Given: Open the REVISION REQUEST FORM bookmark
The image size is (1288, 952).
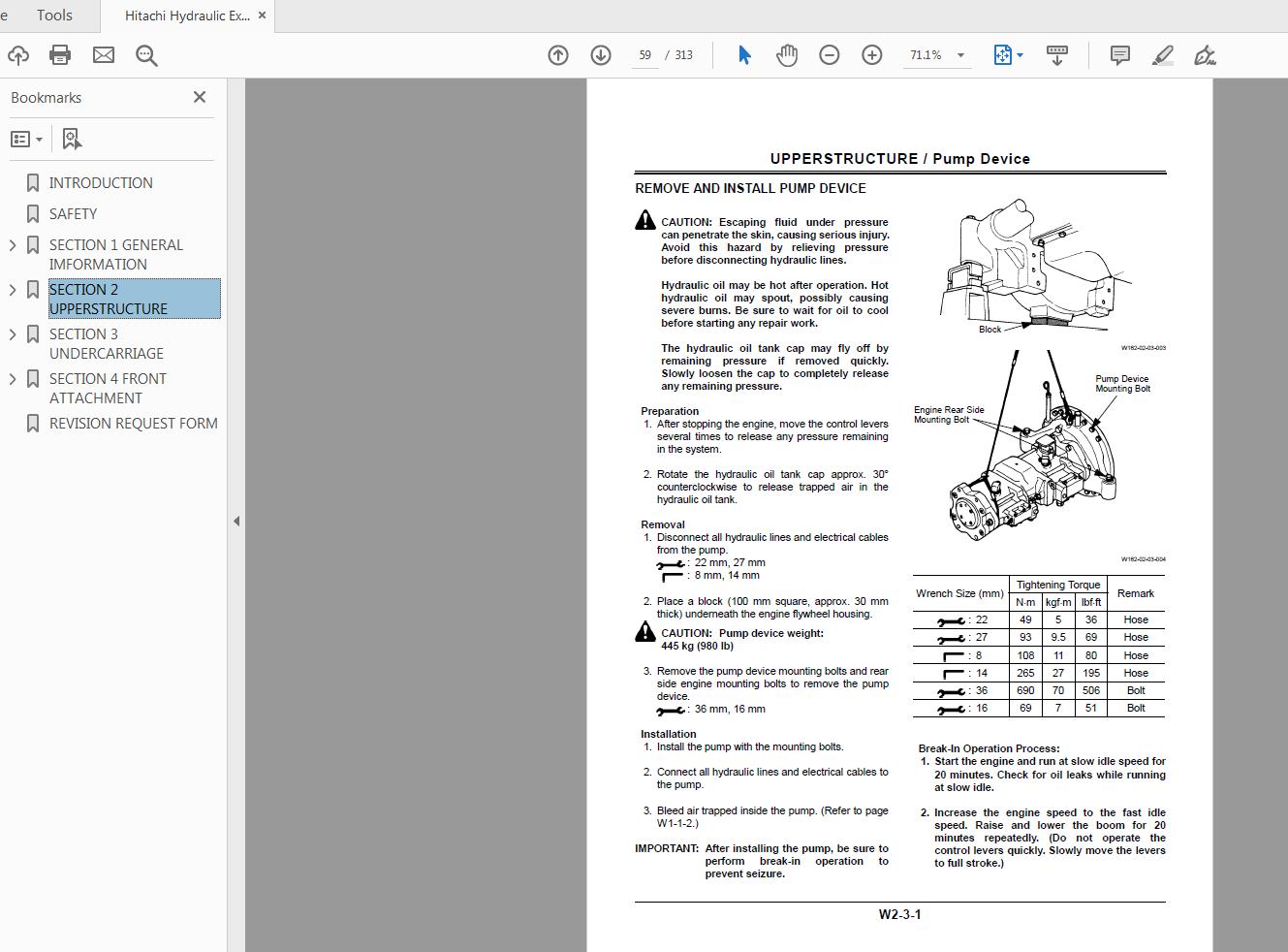Looking at the screenshot, I should coord(135,423).
